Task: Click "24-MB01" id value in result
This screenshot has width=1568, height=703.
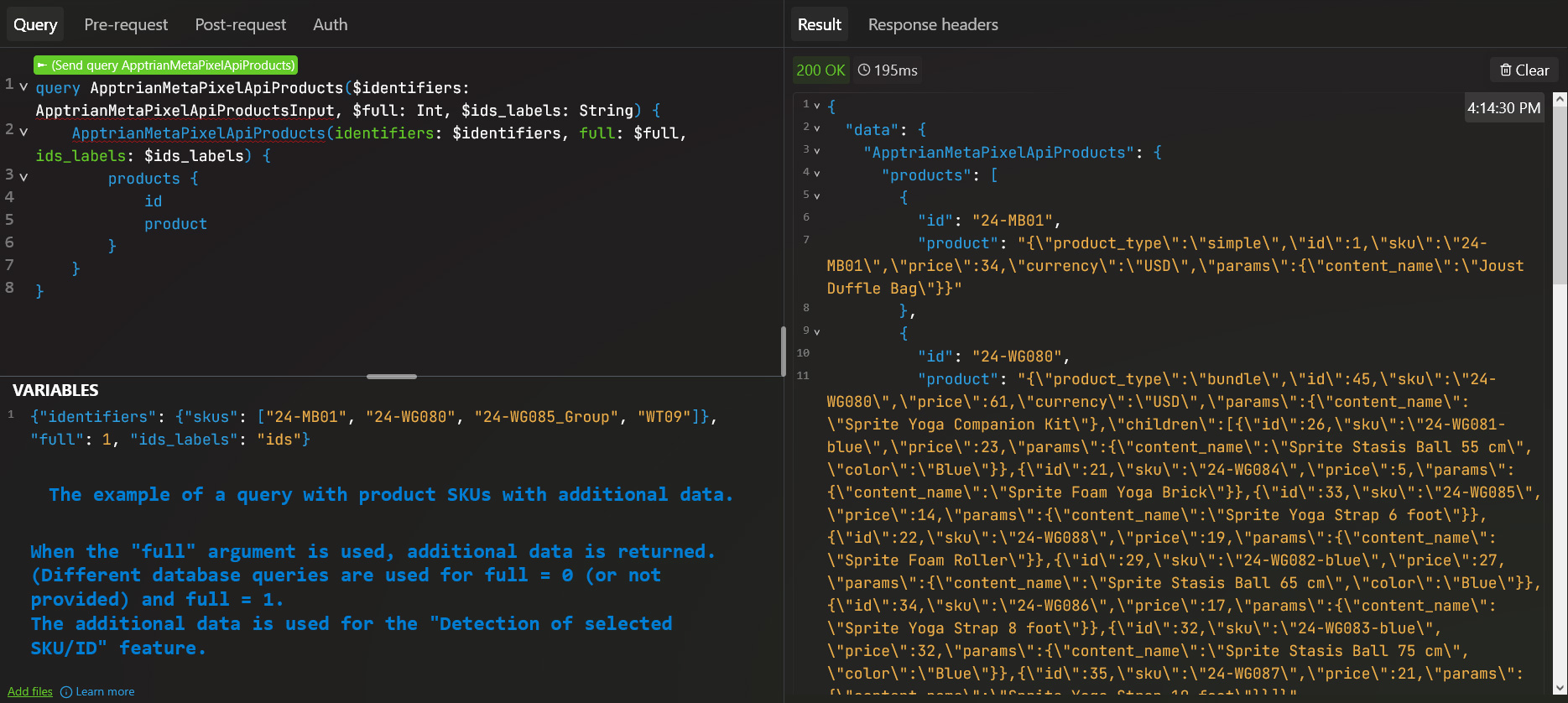Action: coord(1012,221)
